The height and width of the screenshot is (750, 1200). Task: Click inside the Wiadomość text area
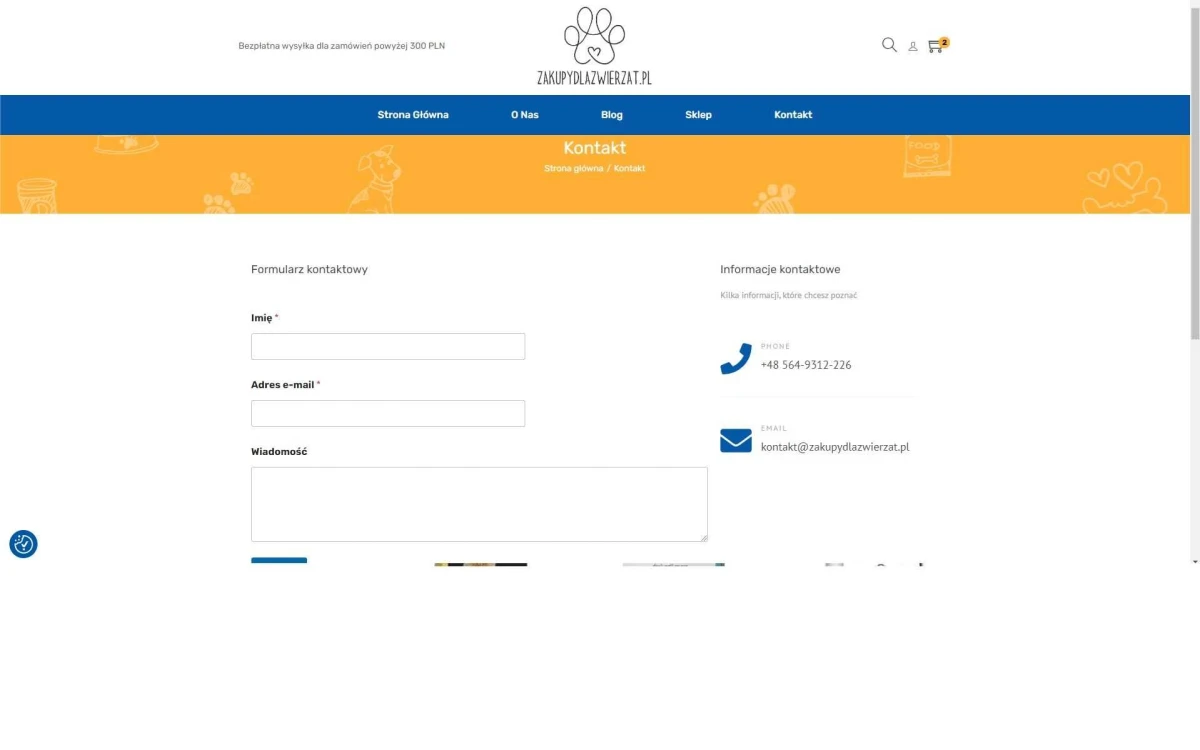click(479, 504)
